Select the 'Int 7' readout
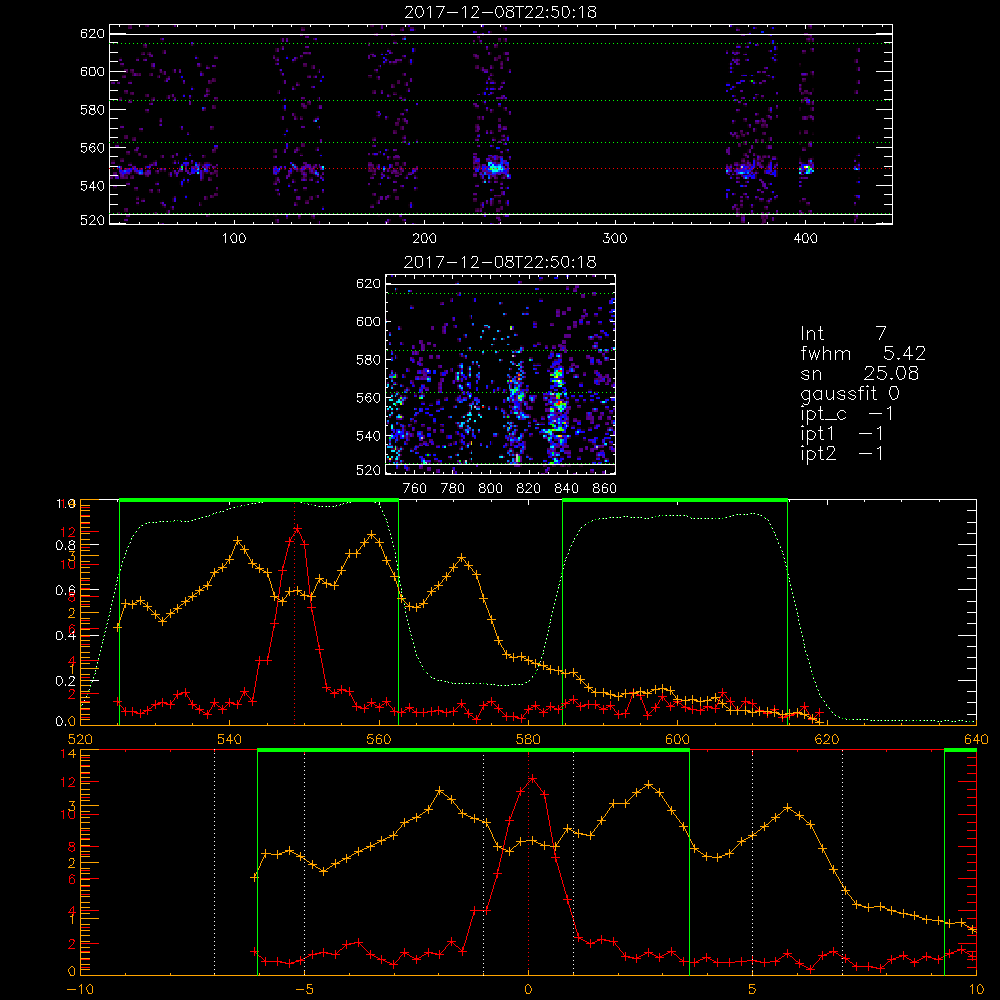This screenshot has width=1000, height=1000. click(x=843, y=334)
